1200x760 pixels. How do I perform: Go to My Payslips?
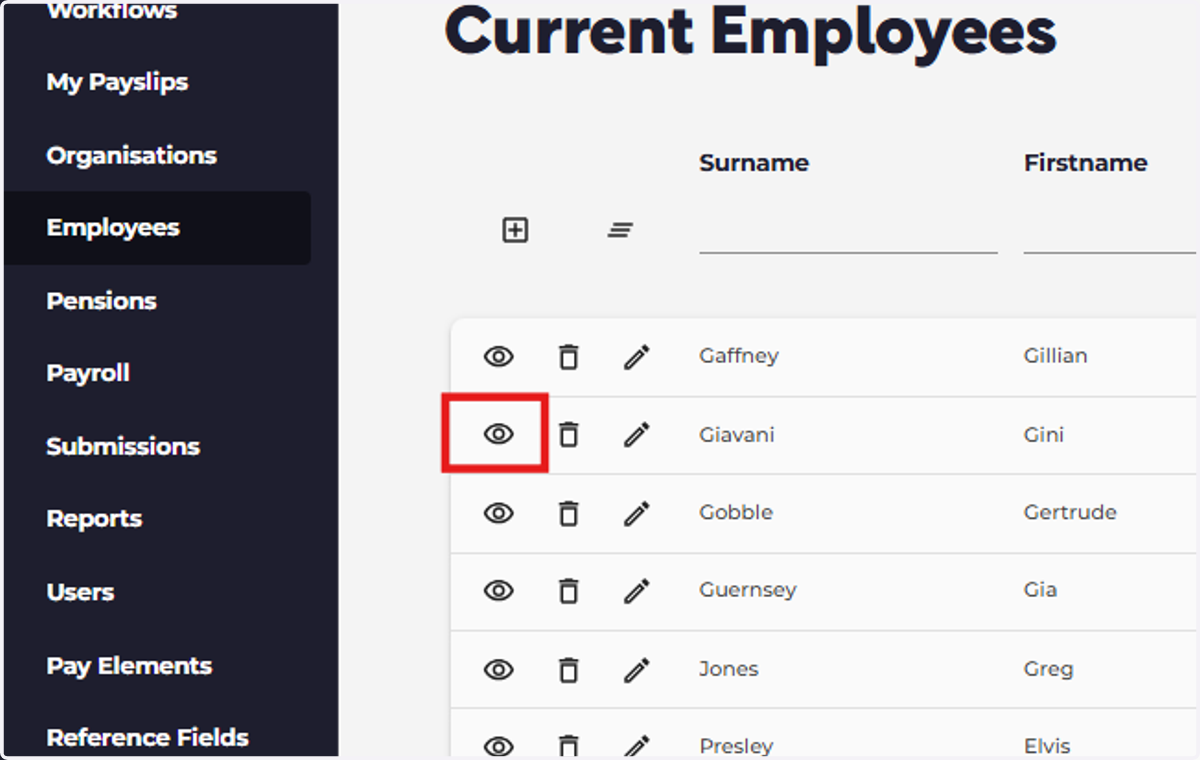tap(117, 82)
